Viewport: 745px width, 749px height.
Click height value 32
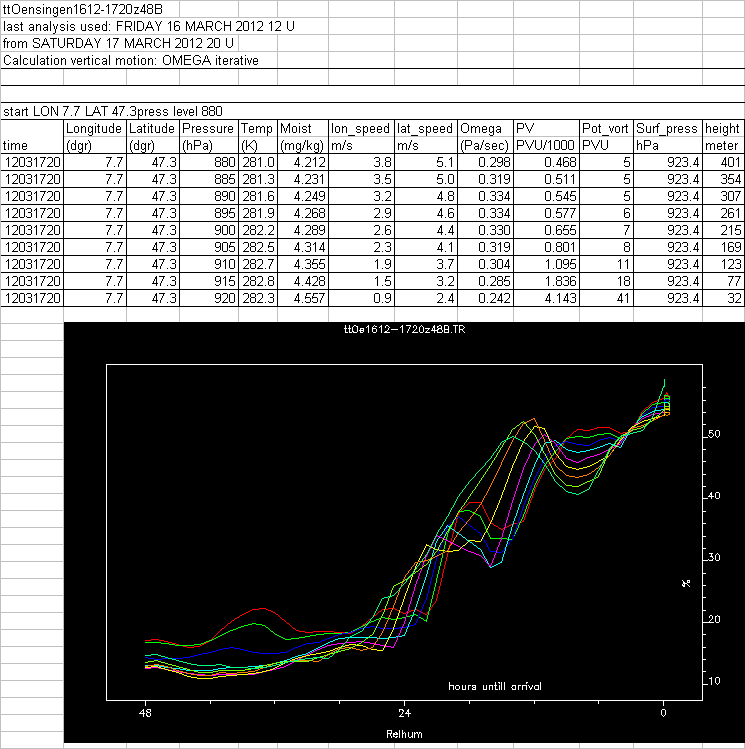[723, 298]
